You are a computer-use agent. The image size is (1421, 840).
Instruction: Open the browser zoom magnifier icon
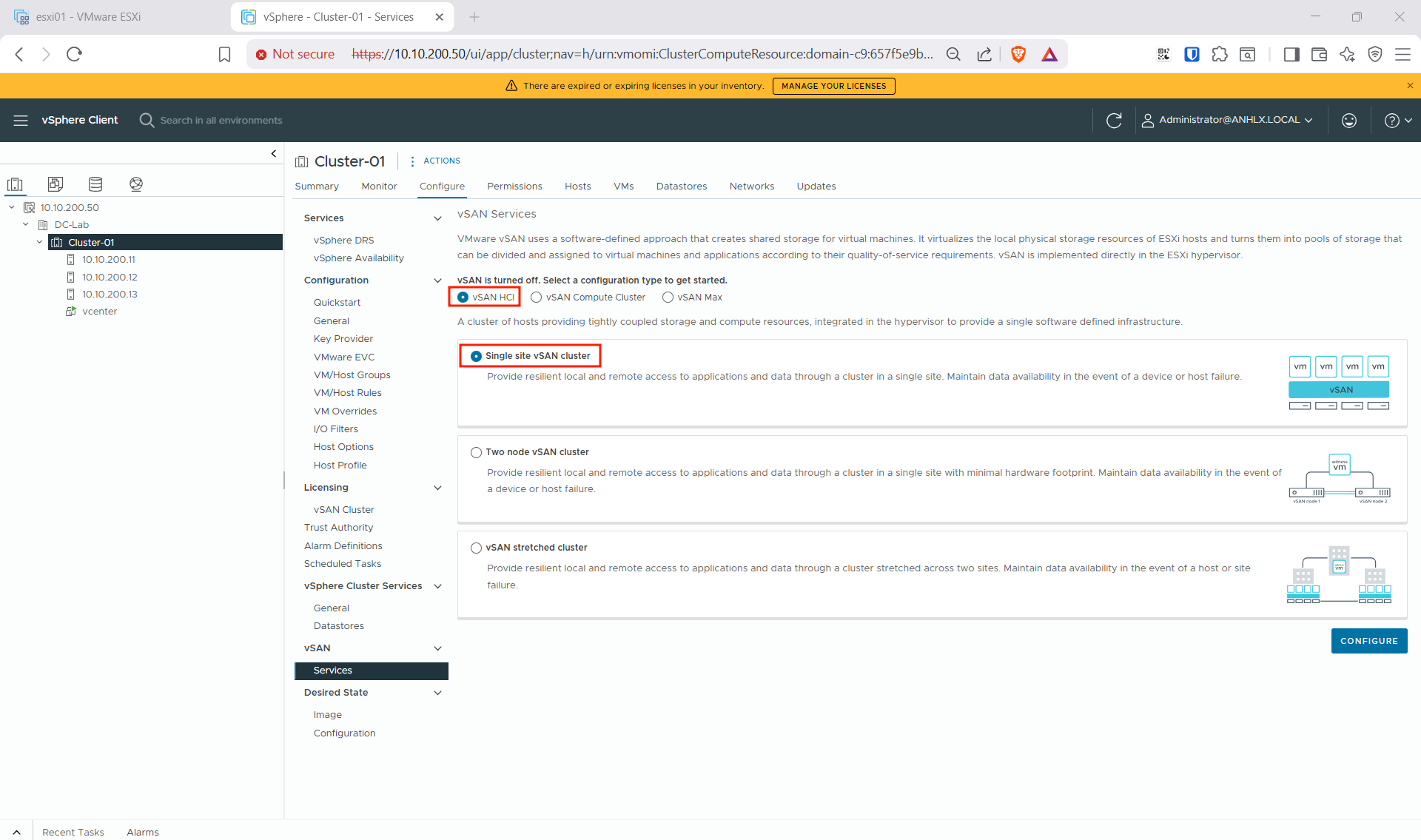953,54
